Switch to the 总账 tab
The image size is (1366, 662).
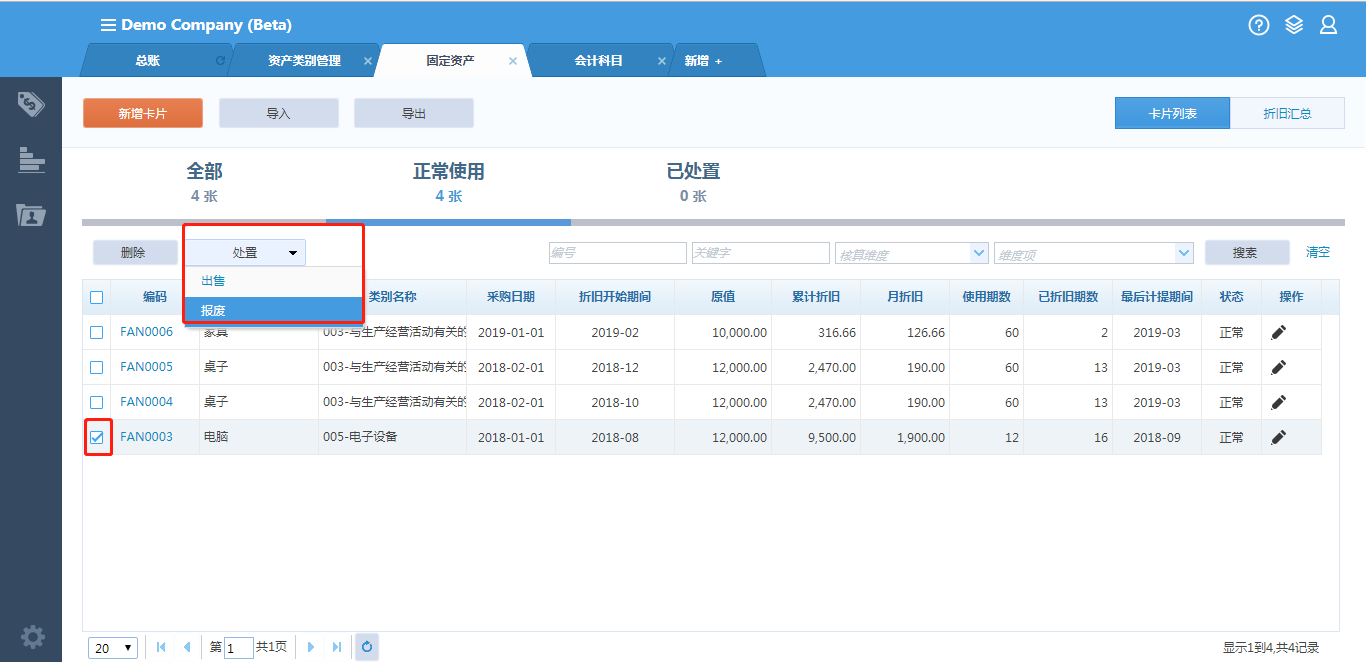pyautogui.click(x=147, y=61)
